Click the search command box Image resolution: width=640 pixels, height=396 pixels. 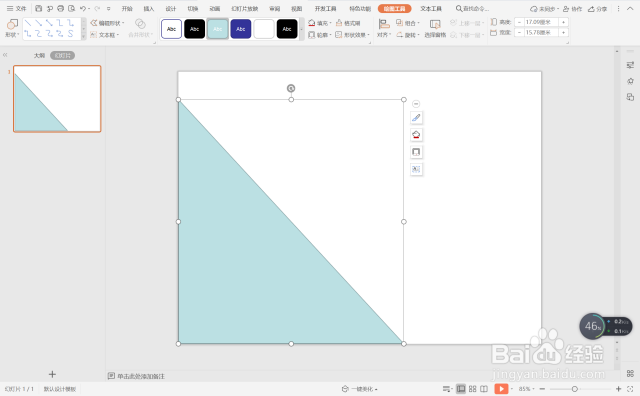tap(473, 9)
